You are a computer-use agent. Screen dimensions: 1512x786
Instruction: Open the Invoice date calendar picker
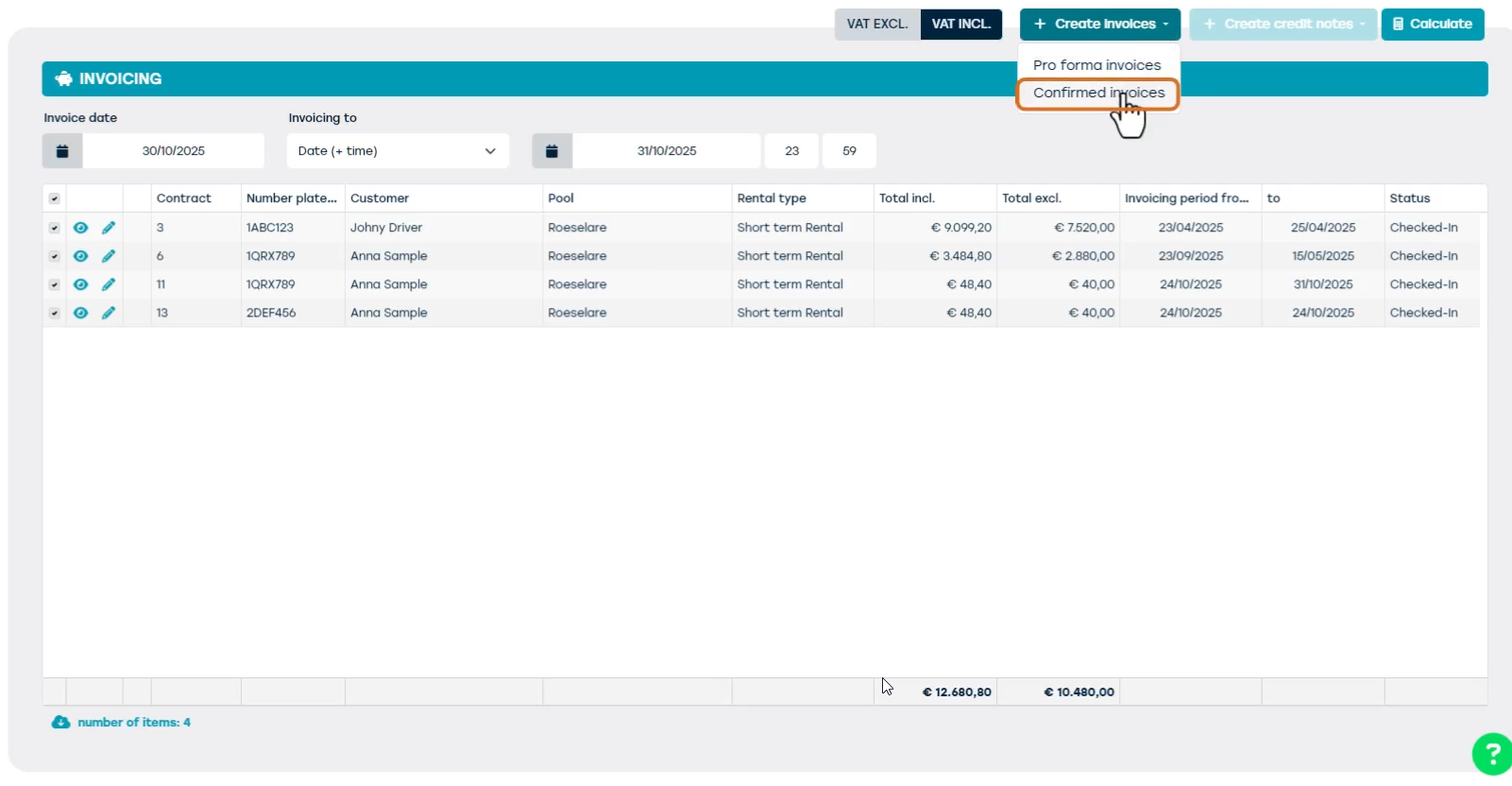pyautogui.click(x=62, y=151)
